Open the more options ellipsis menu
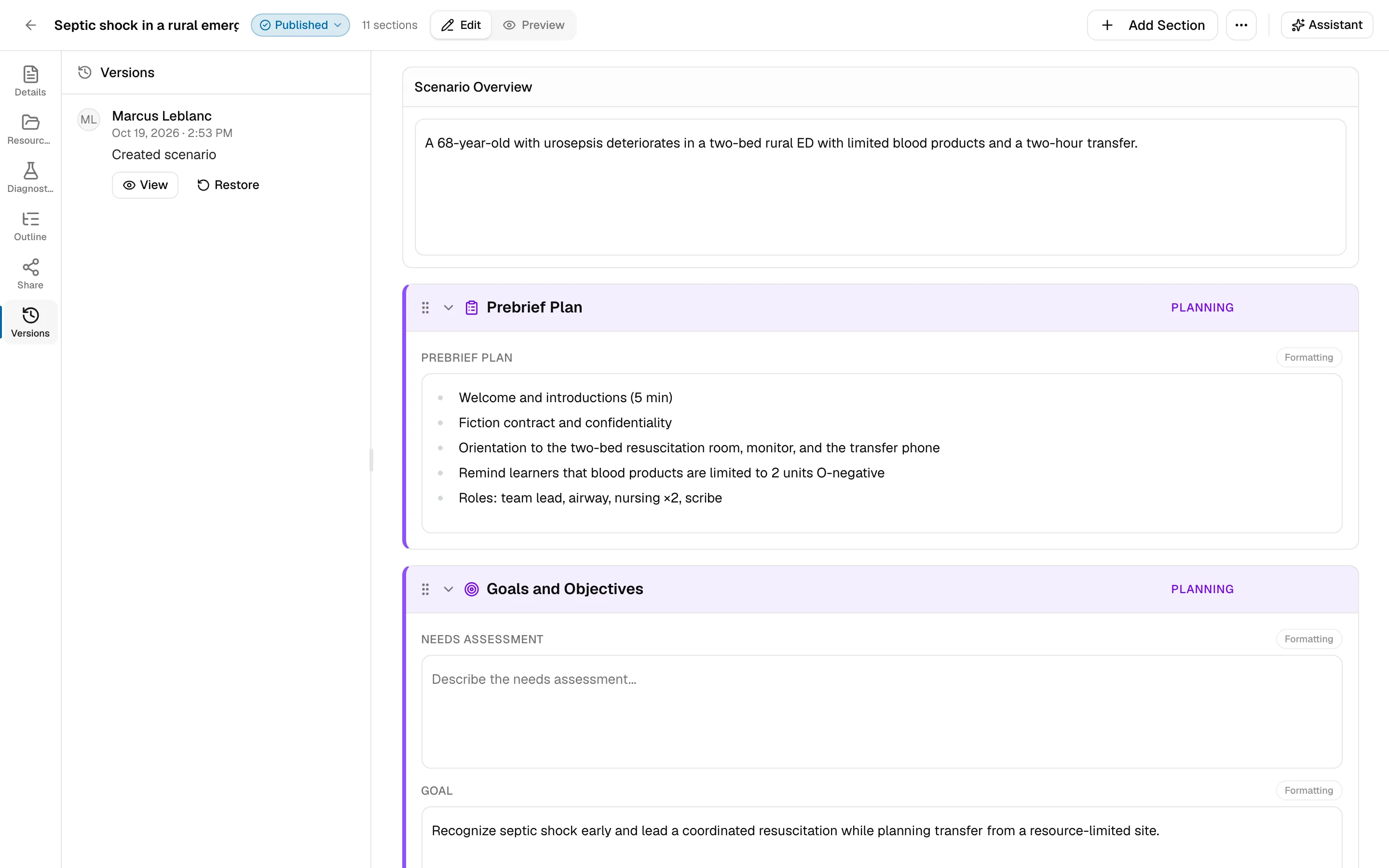1389x868 pixels. click(1241, 25)
